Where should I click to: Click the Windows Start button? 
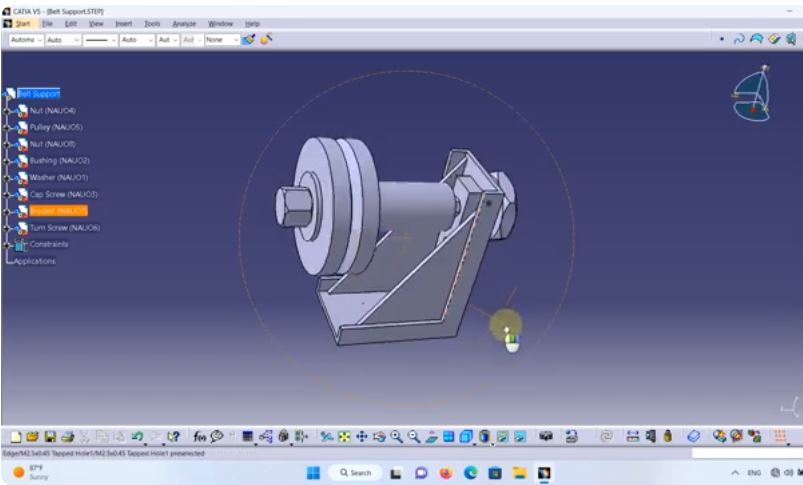(x=313, y=473)
